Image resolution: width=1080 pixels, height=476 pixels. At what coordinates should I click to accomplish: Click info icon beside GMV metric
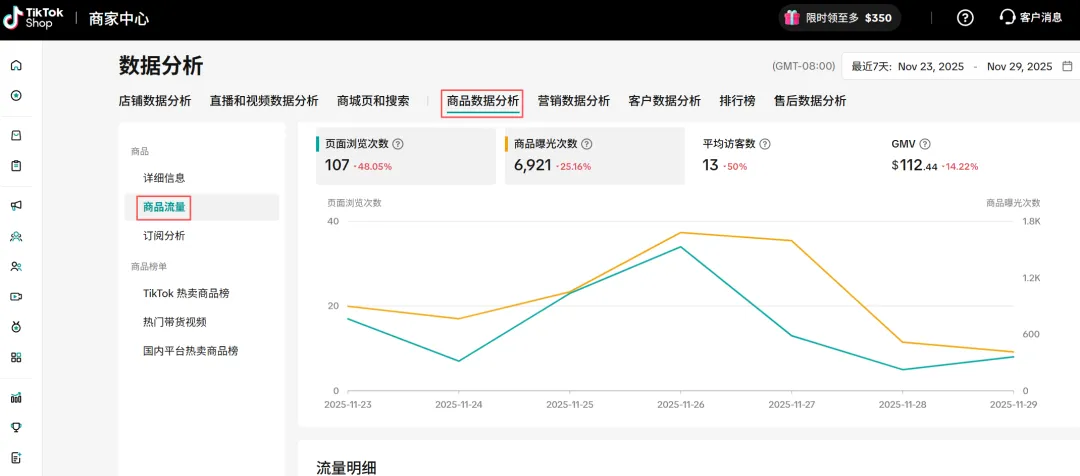click(925, 144)
